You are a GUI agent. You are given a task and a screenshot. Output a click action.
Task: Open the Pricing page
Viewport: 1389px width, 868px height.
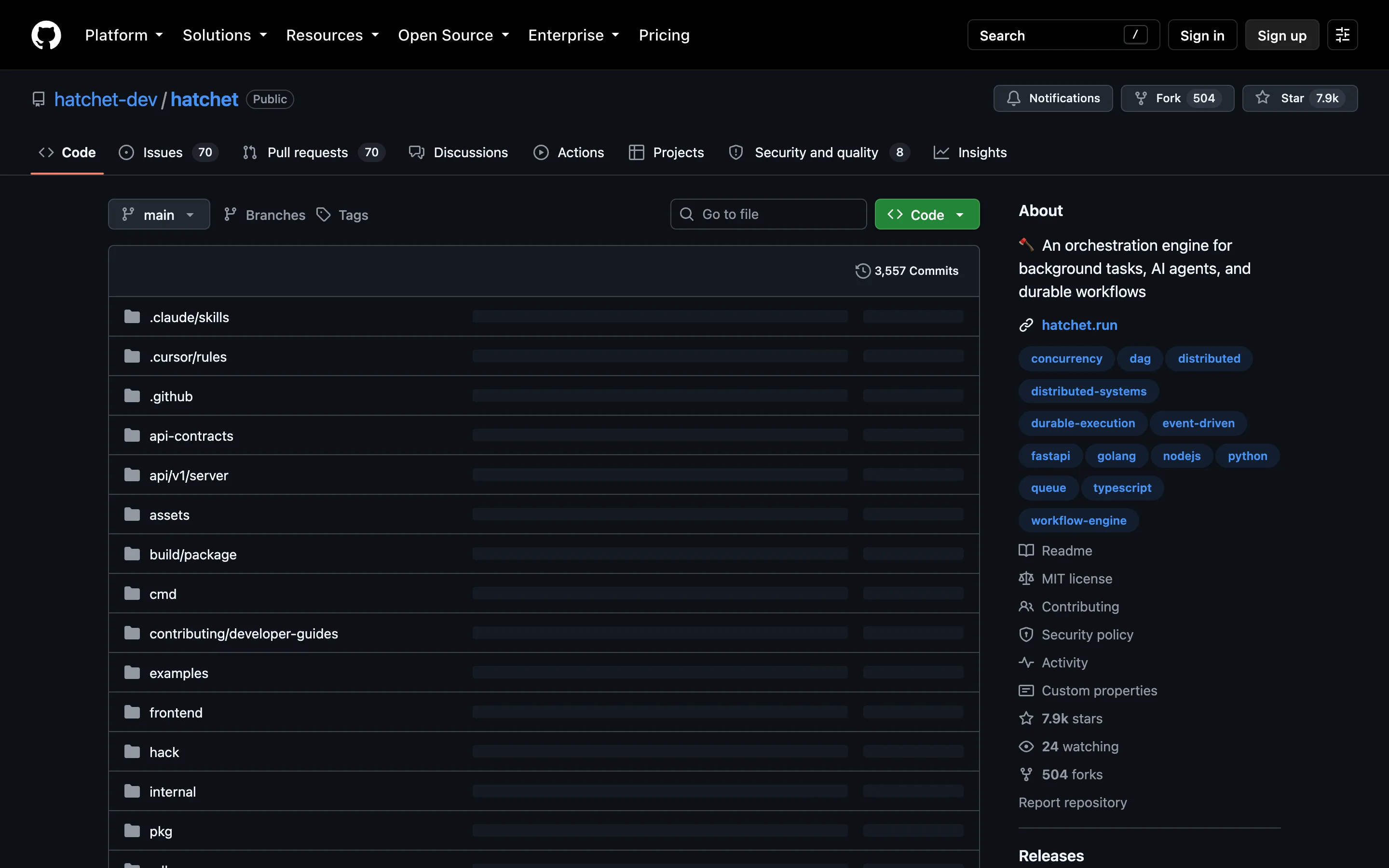coord(664,35)
